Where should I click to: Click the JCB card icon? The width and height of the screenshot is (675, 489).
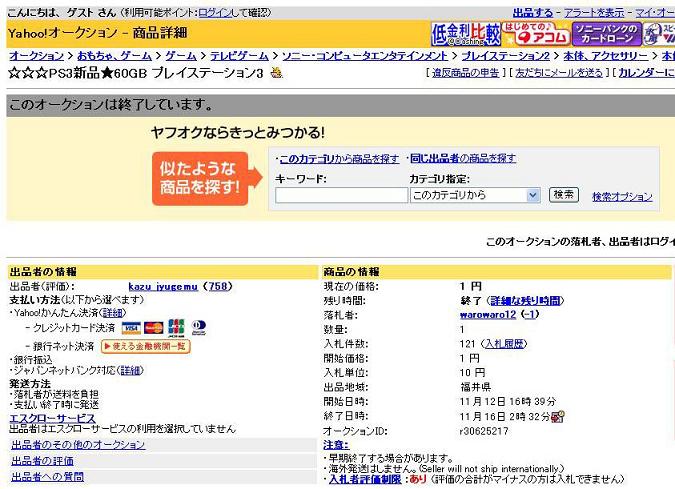[x=176, y=327]
